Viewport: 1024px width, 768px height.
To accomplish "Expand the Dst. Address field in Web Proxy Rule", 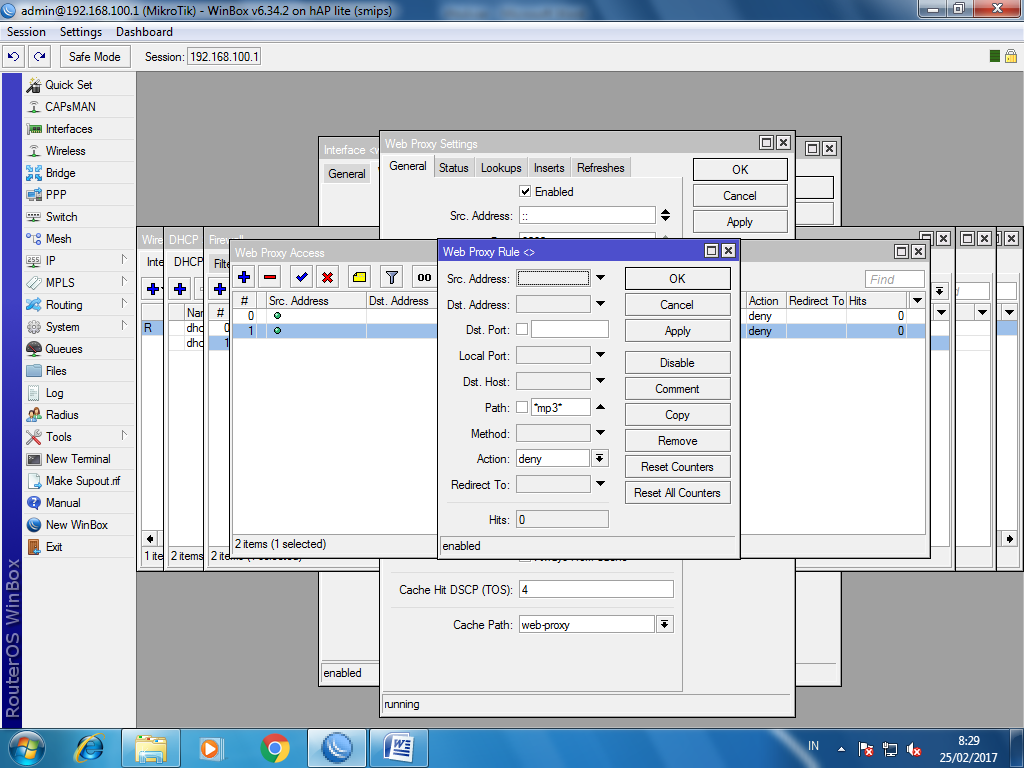I will (x=600, y=304).
